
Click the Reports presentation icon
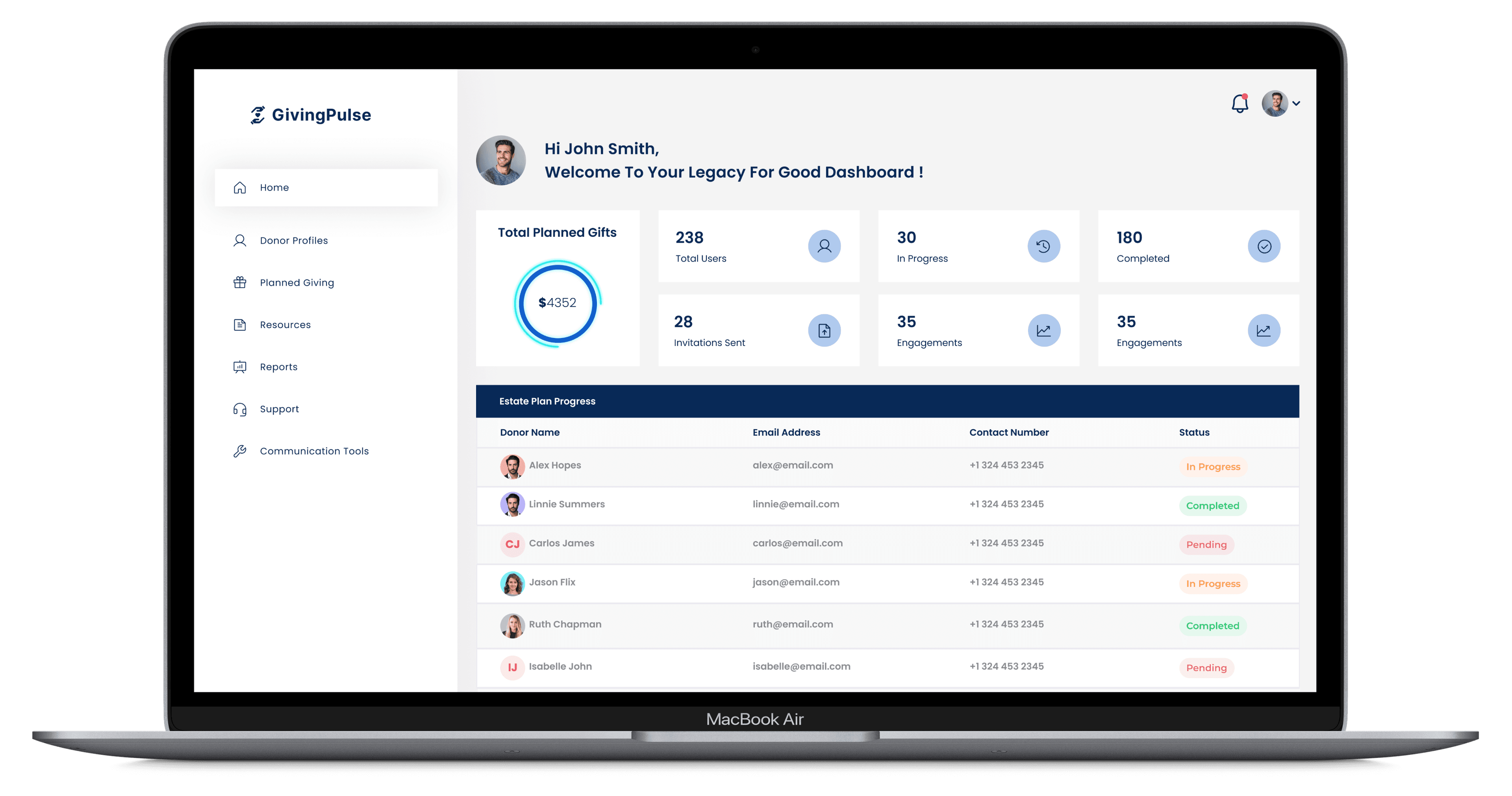239,367
